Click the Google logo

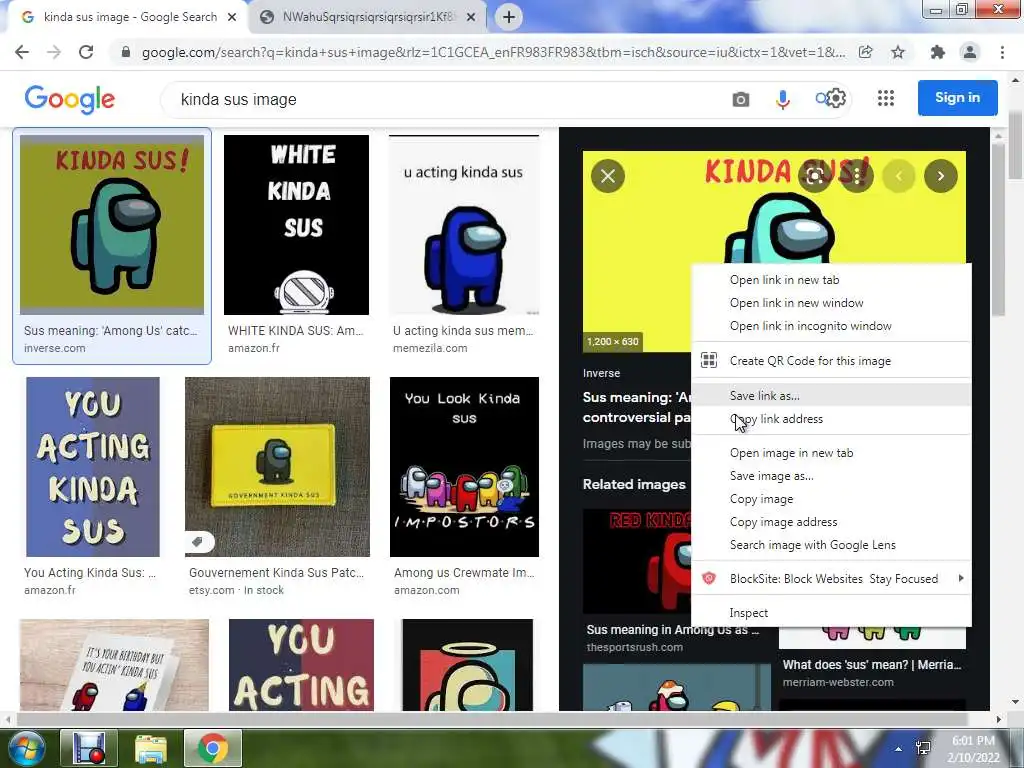coord(69,99)
